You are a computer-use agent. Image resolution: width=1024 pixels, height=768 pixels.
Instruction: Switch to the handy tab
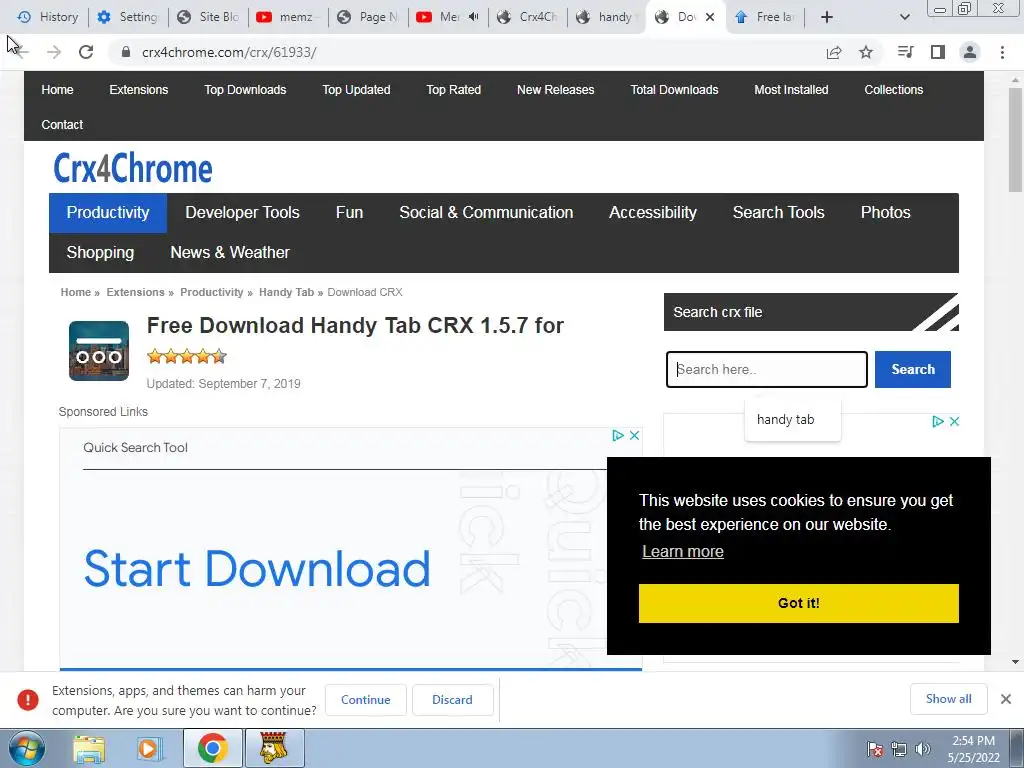(607, 17)
